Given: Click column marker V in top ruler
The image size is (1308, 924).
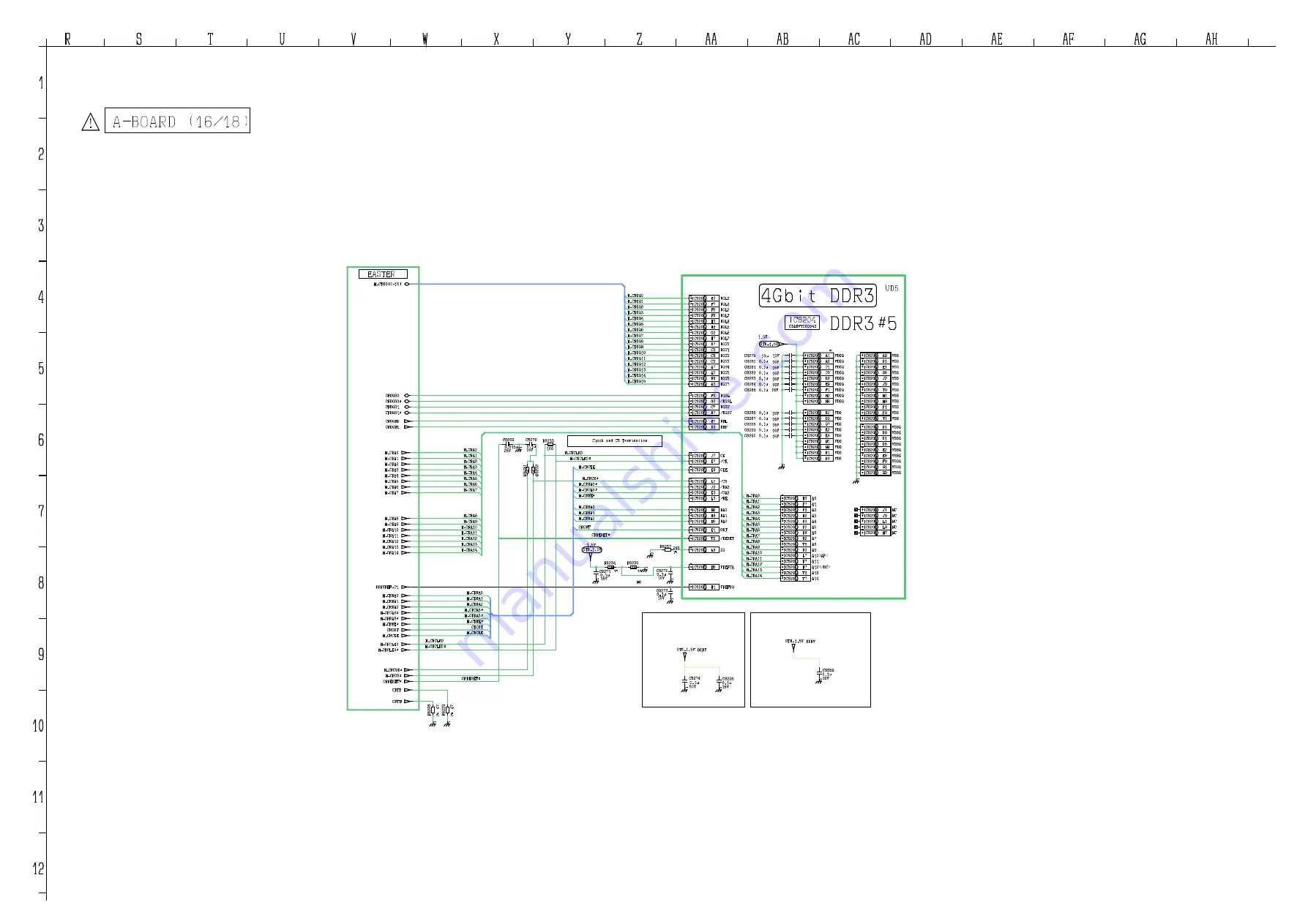Looking at the screenshot, I should [x=354, y=39].
